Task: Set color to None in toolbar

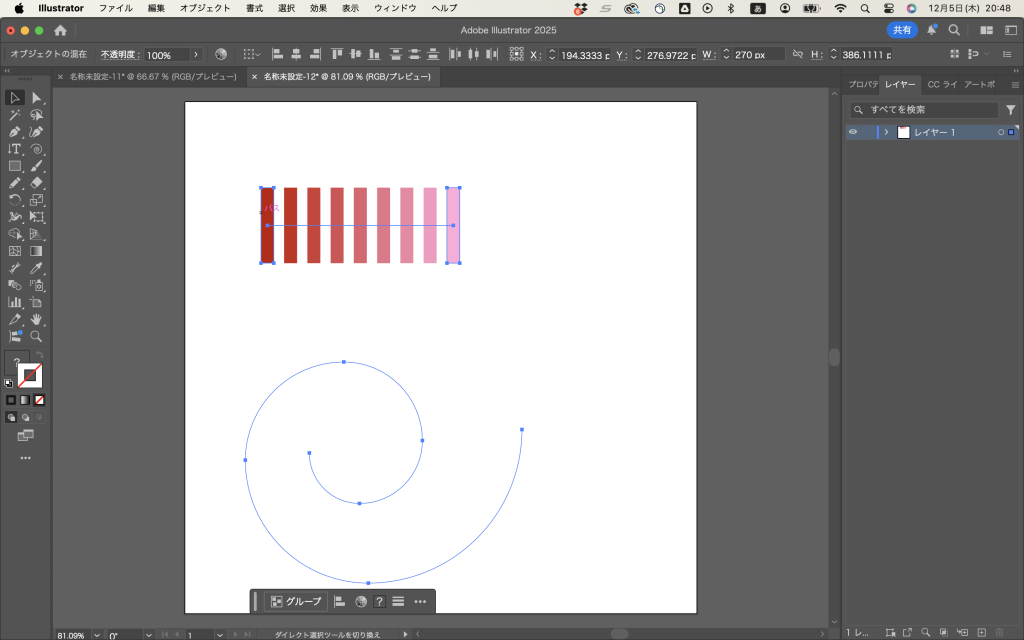Action: (x=40, y=399)
